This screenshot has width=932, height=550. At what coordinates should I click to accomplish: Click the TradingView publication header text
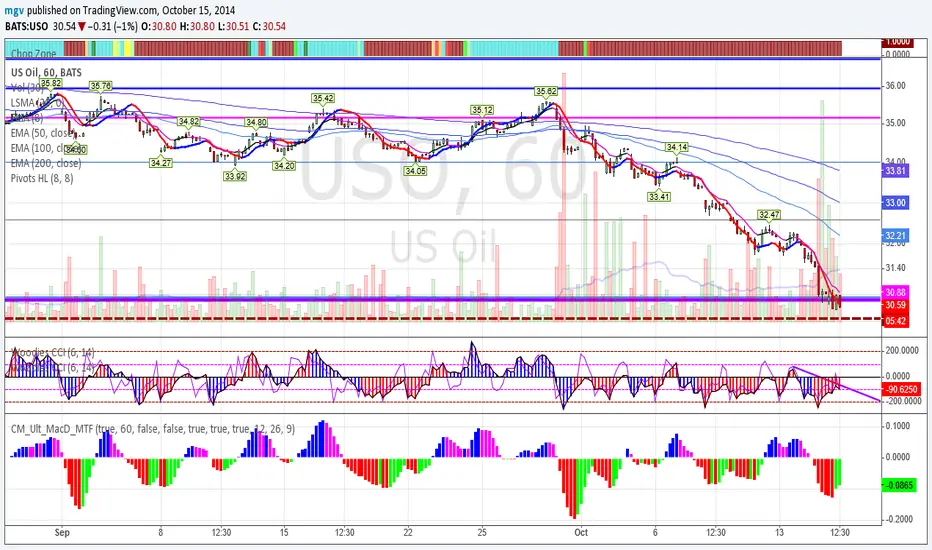click(120, 10)
